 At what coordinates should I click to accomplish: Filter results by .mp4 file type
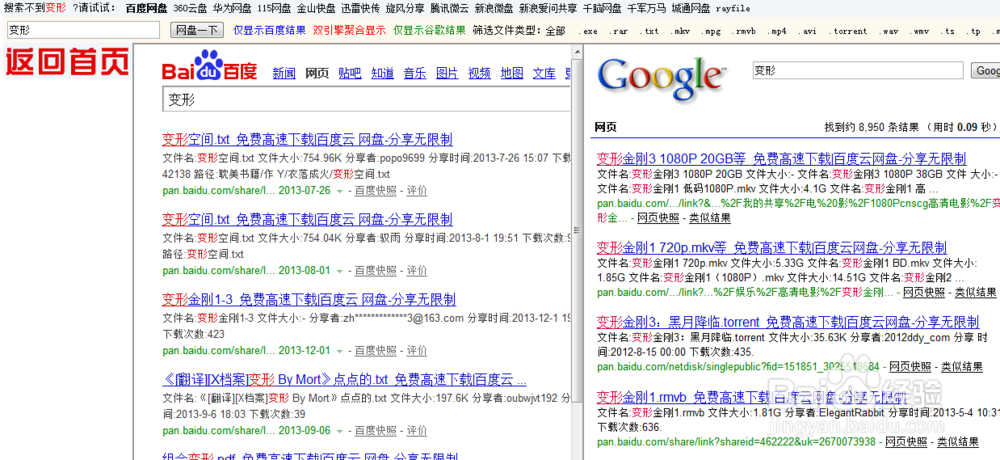click(777, 31)
